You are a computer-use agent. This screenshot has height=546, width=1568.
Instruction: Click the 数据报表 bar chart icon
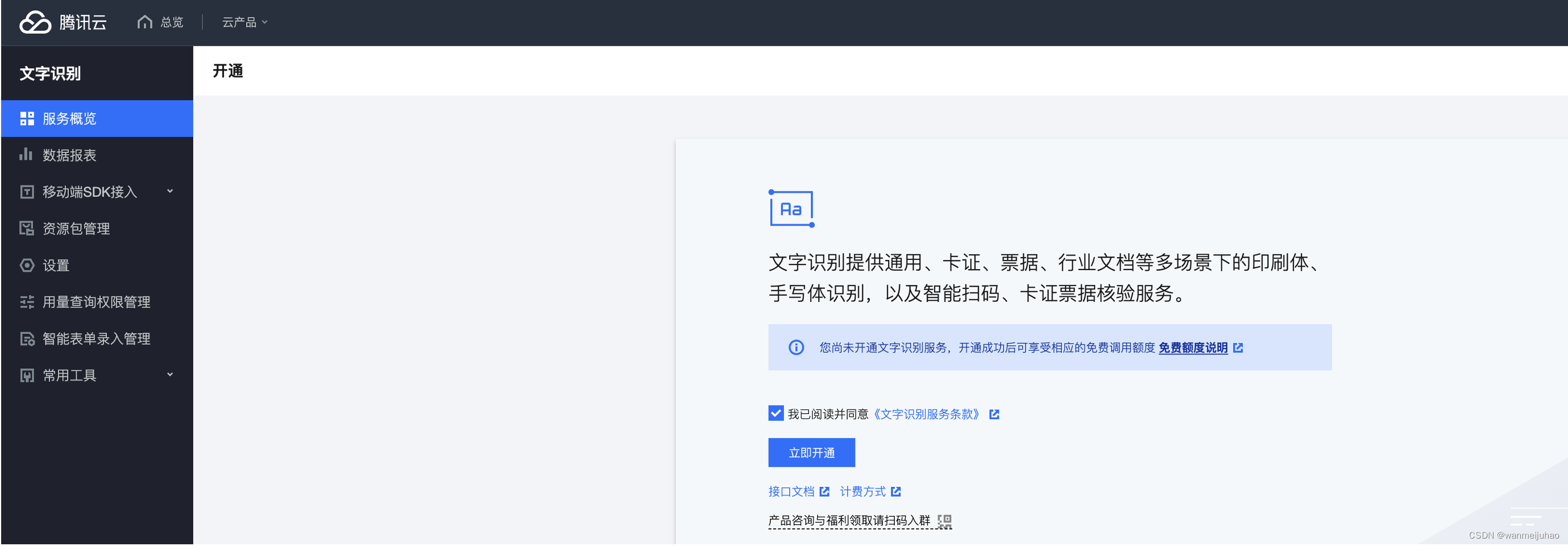click(26, 155)
